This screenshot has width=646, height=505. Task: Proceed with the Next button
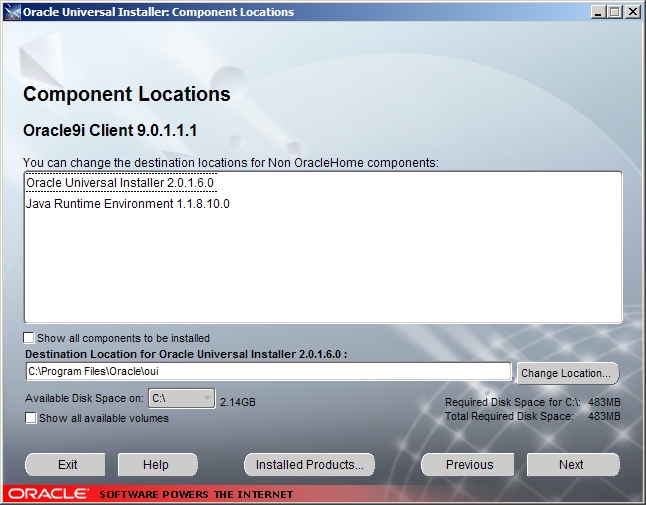pos(573,465)
